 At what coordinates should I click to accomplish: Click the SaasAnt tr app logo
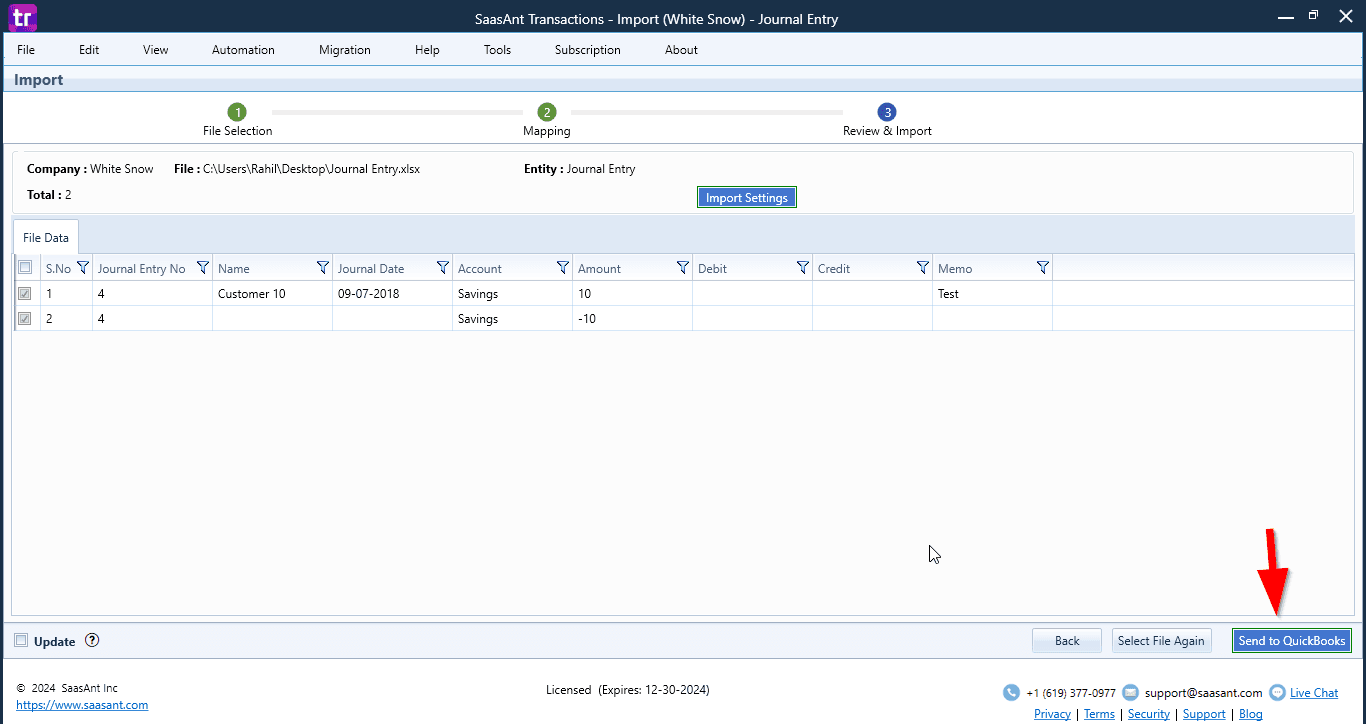(22, 17)
